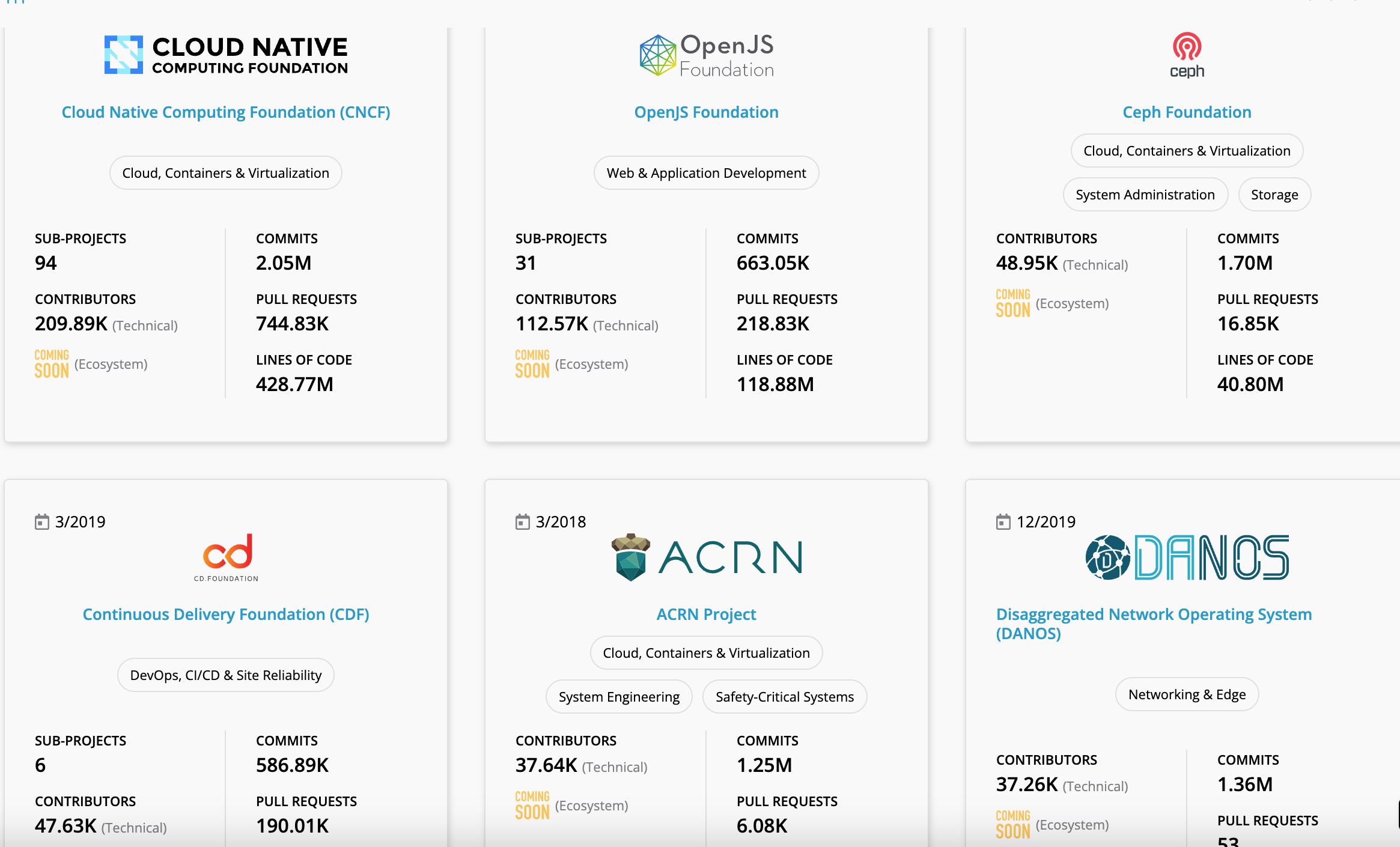1400x847 pixels.
Task: Select System Administration tag
Action: [x=1145, y=195]
